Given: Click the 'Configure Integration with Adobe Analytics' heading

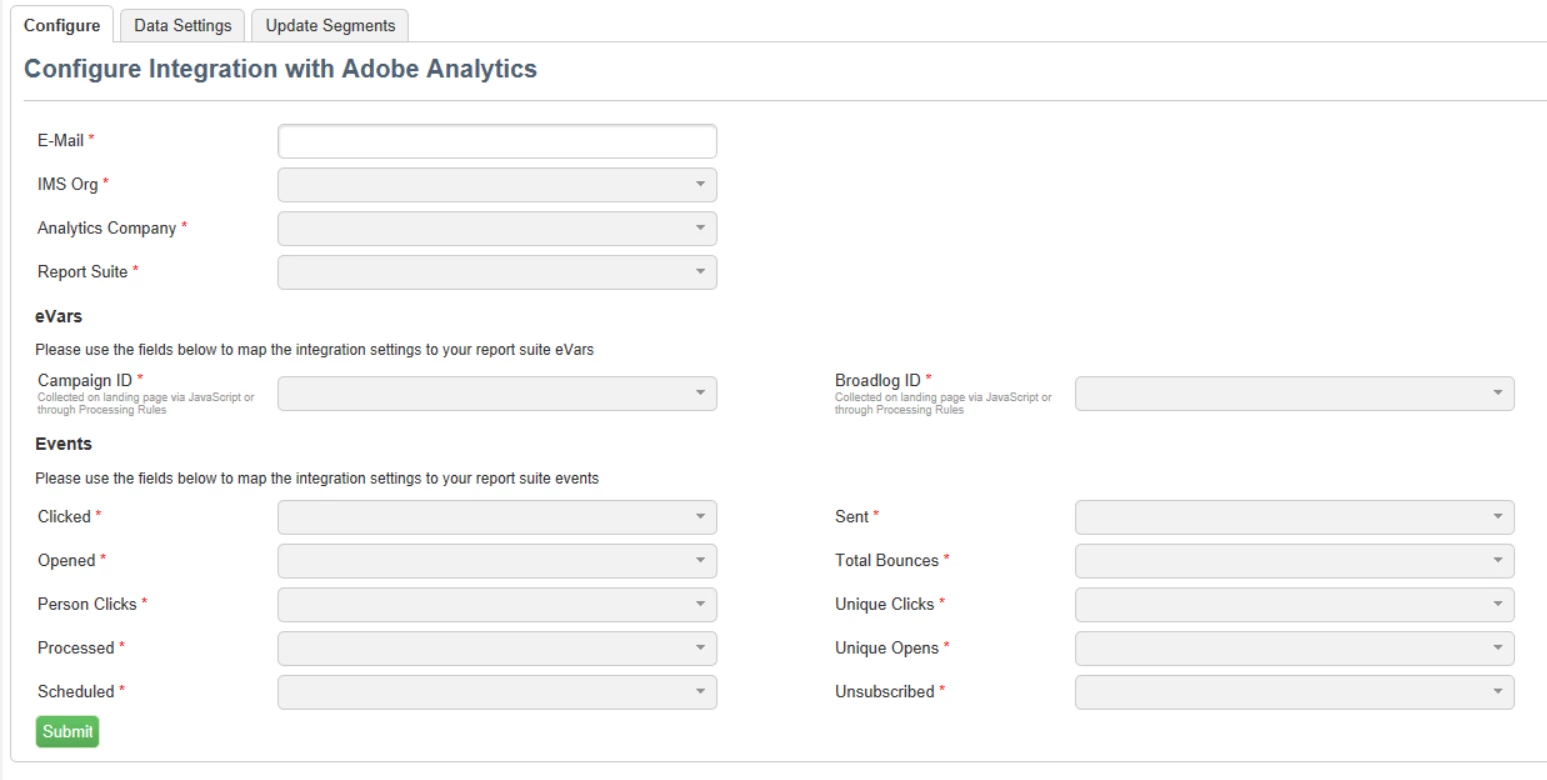Looking at the screenshot, I should (281, 70).
